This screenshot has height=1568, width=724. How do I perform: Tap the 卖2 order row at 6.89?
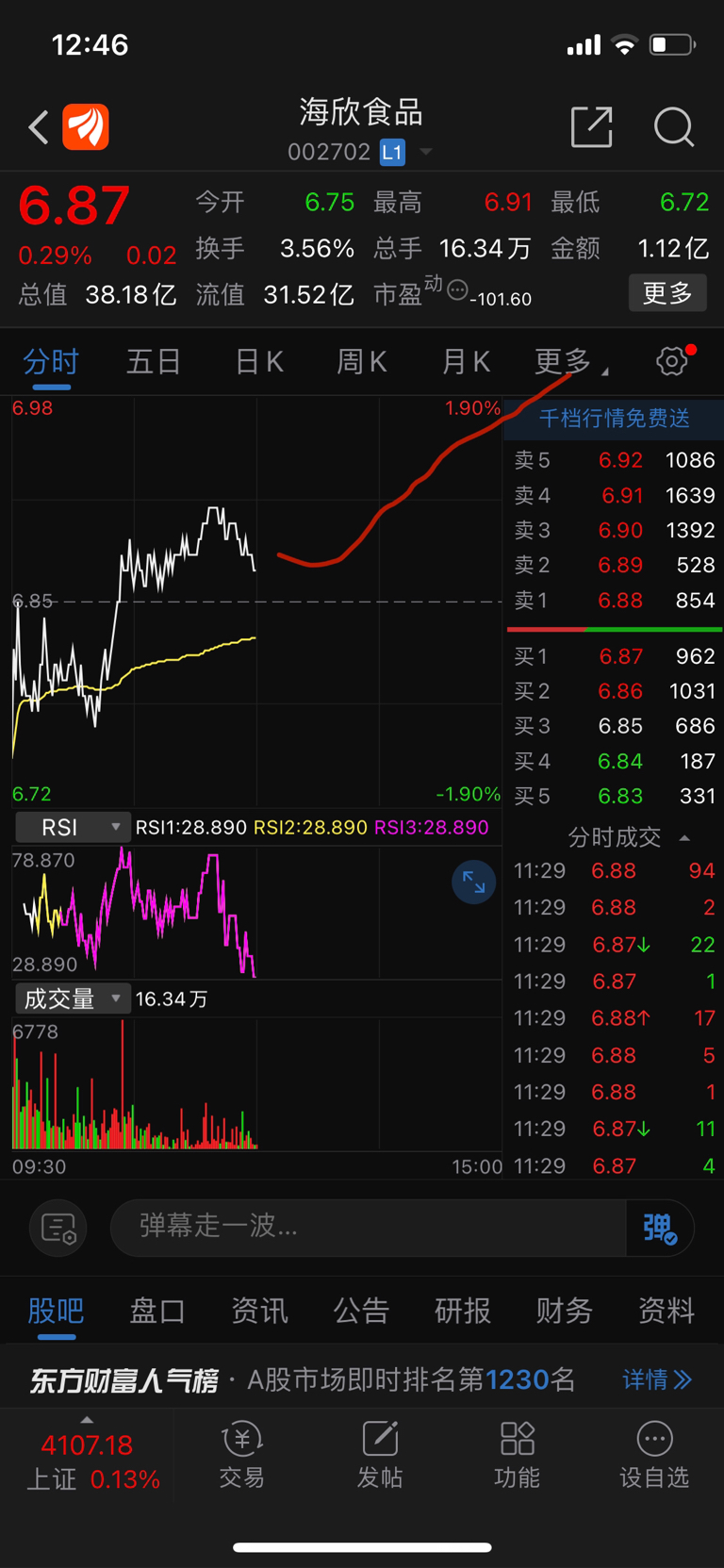614,565
